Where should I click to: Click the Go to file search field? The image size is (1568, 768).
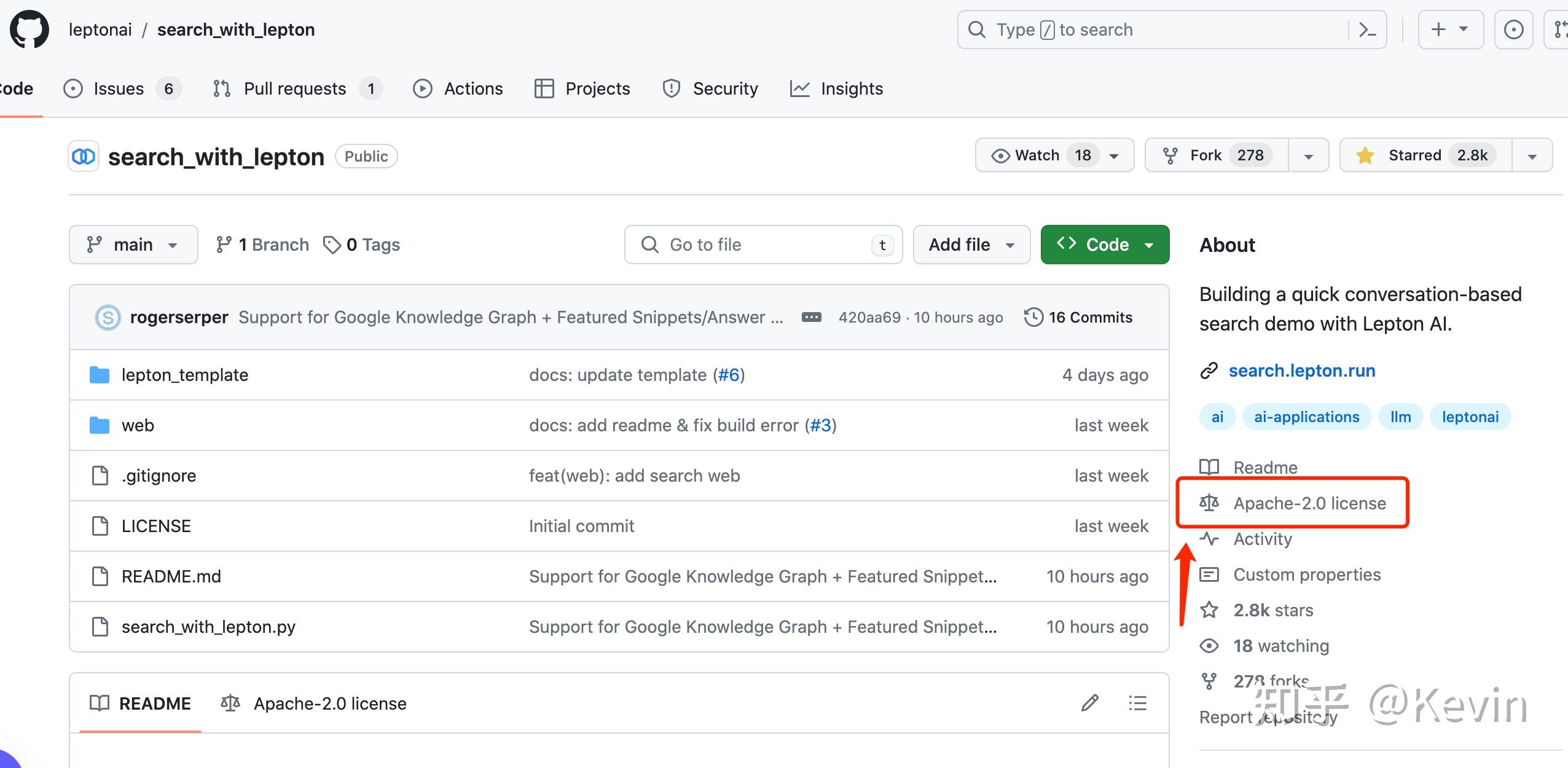point(762,245)
